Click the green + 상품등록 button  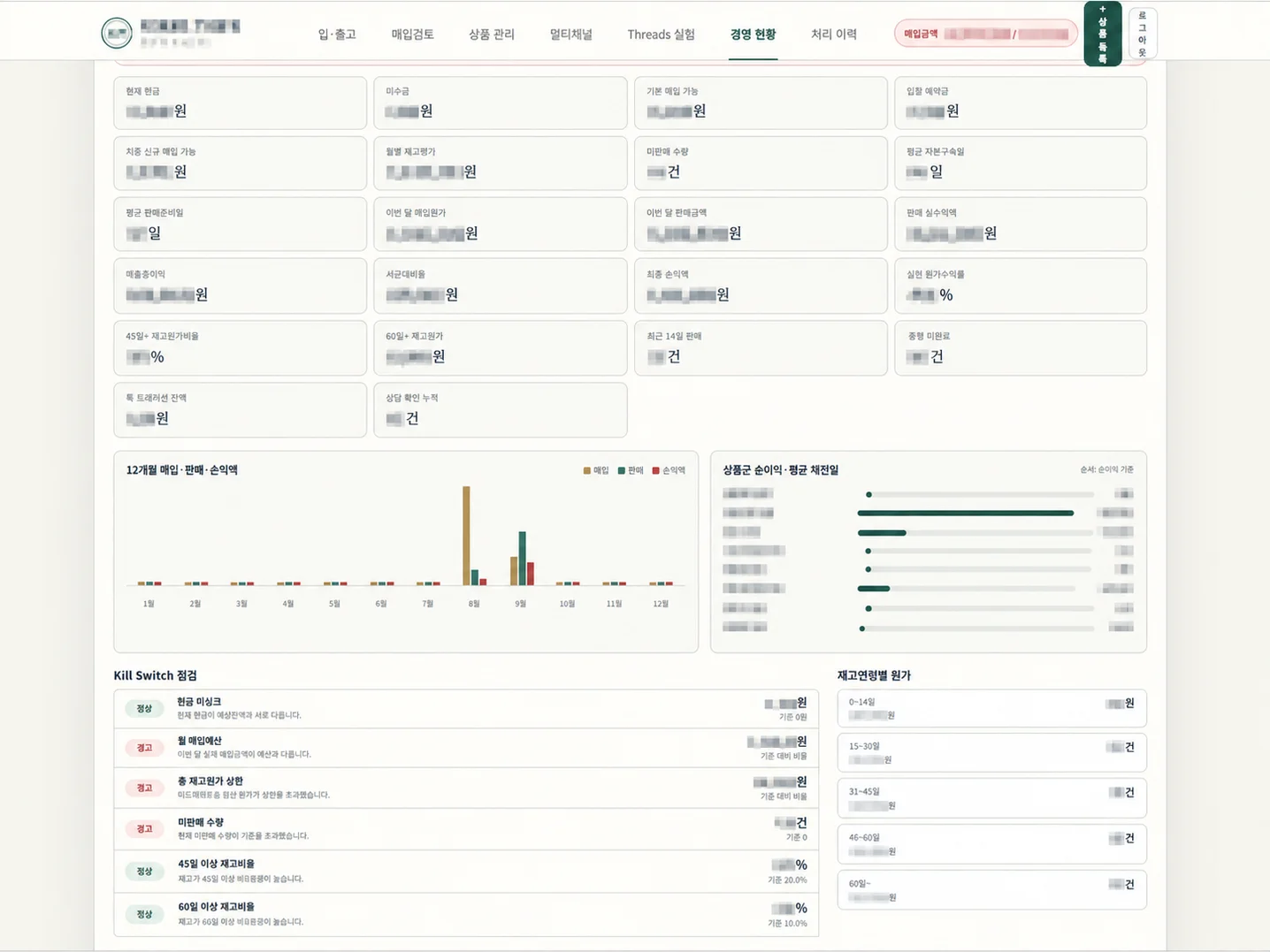1102,34
